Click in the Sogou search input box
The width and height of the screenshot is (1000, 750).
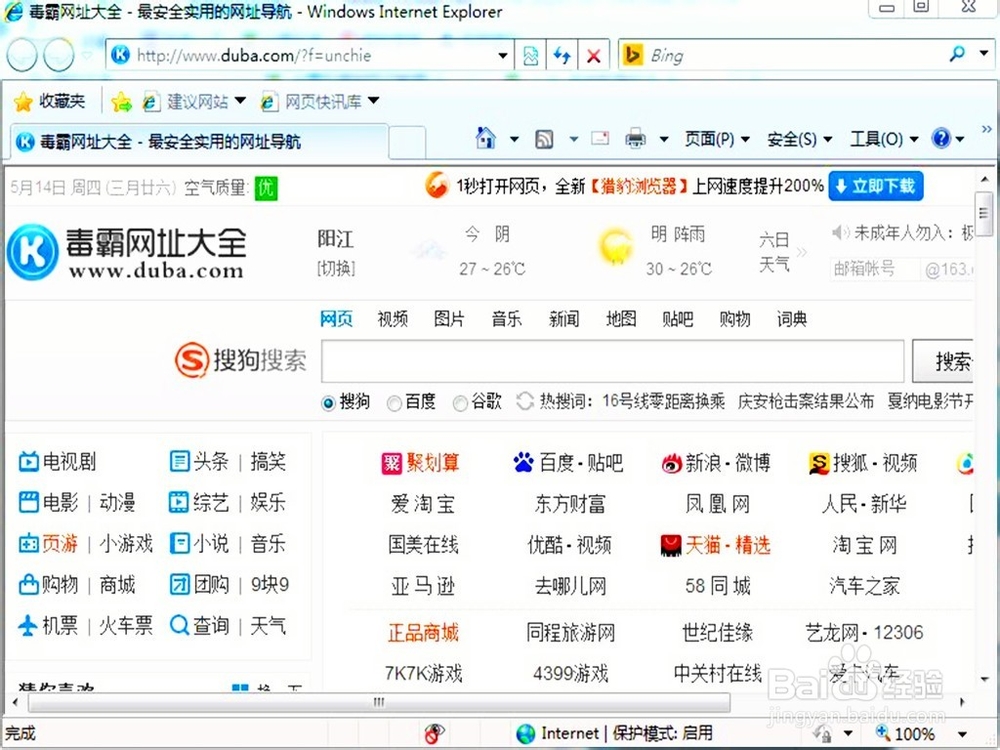pos(613,361)
